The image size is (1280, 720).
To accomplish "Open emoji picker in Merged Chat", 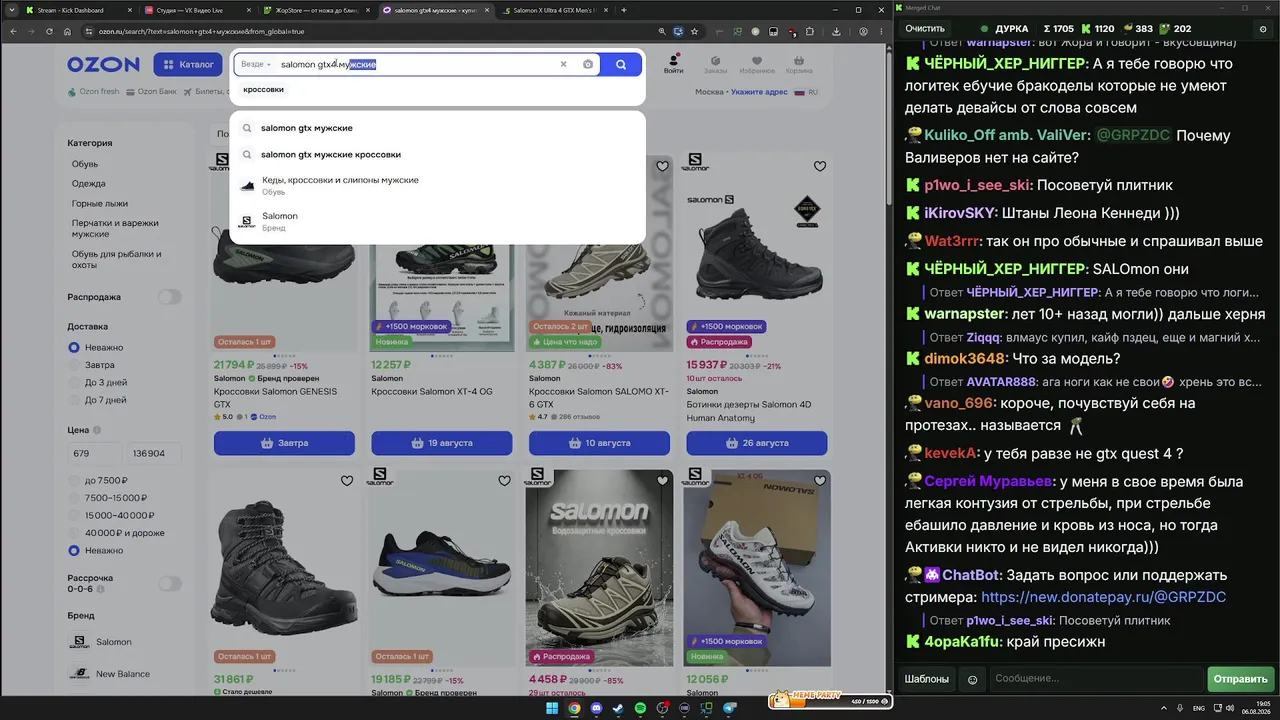I will [972, 679].
